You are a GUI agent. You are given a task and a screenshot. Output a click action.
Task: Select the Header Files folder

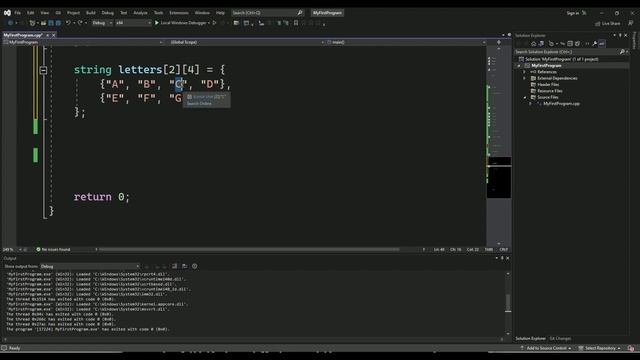548,84
